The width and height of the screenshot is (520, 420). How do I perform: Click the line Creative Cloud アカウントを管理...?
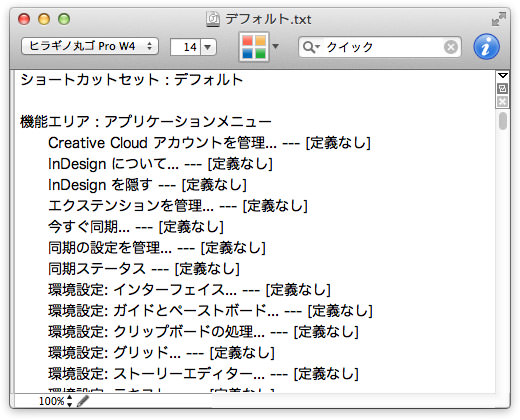click(x=209, y=143)
